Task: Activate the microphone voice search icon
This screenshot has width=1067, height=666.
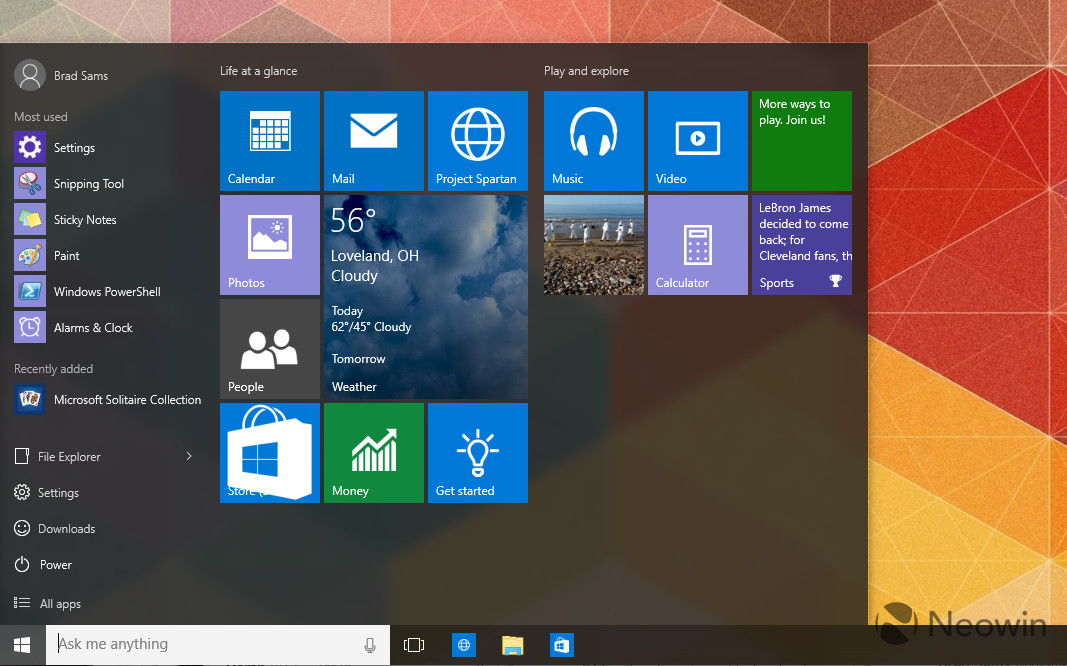Action: point(370,645)
